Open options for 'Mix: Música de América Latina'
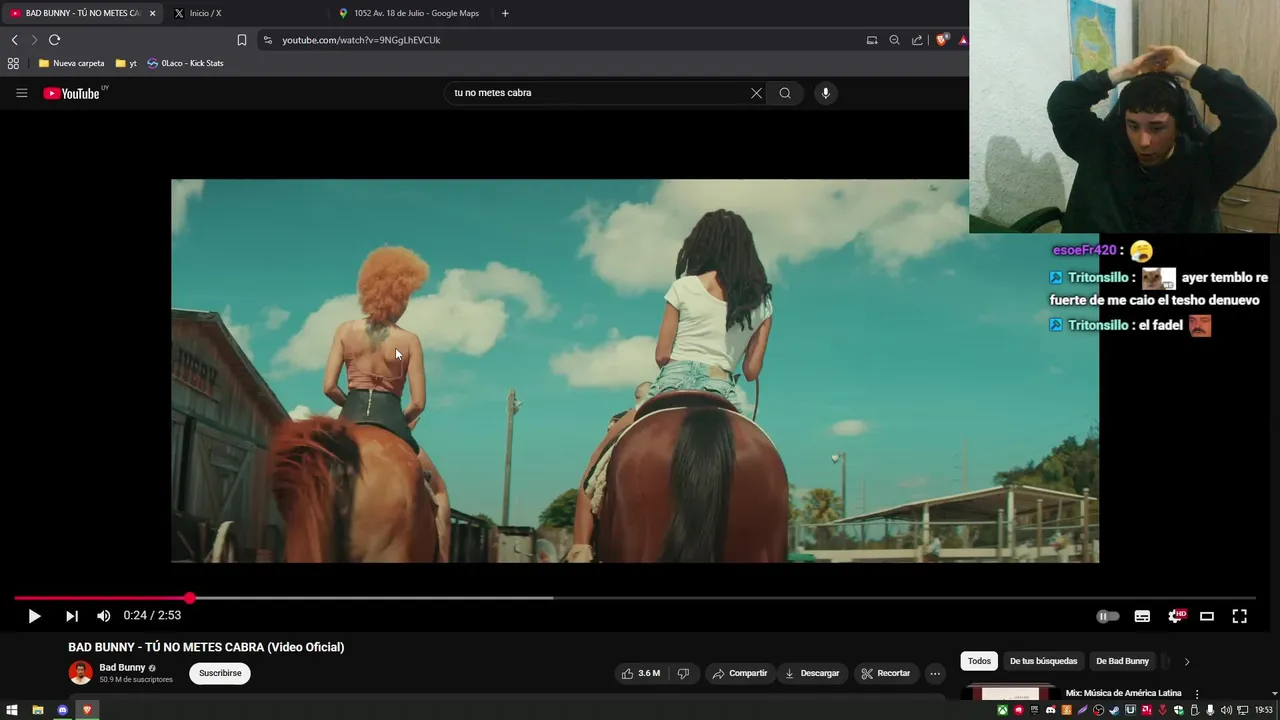 [x=1197, y=694]
